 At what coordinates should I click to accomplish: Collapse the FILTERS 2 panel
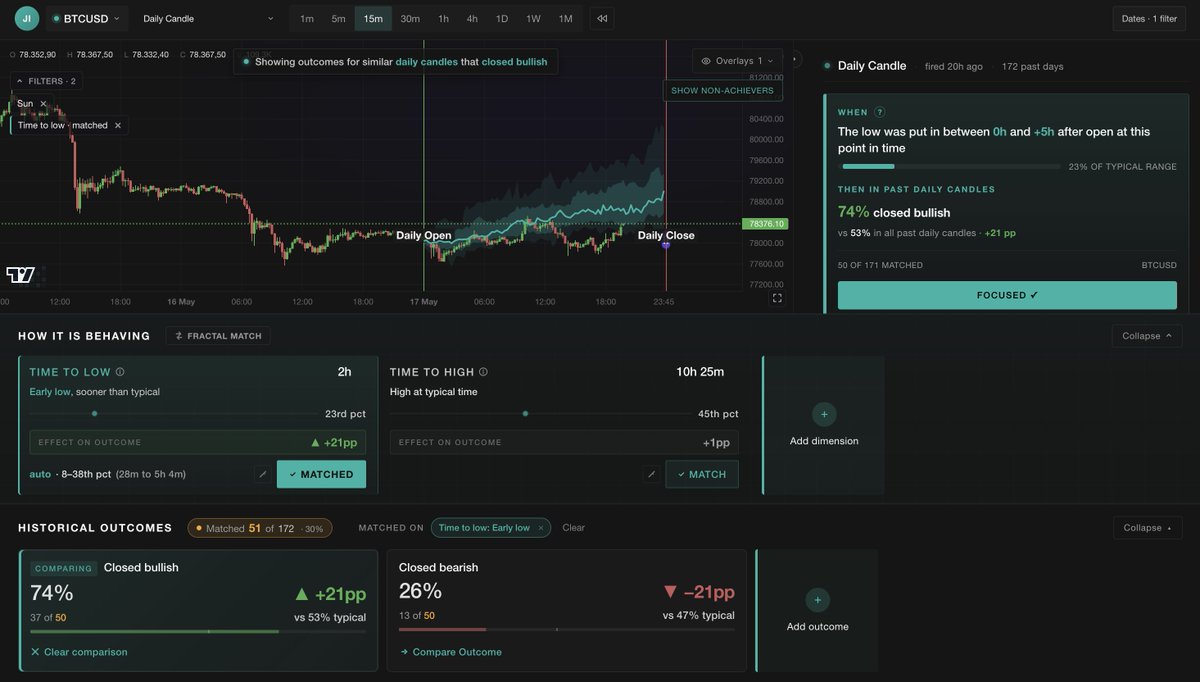point(47,81)
